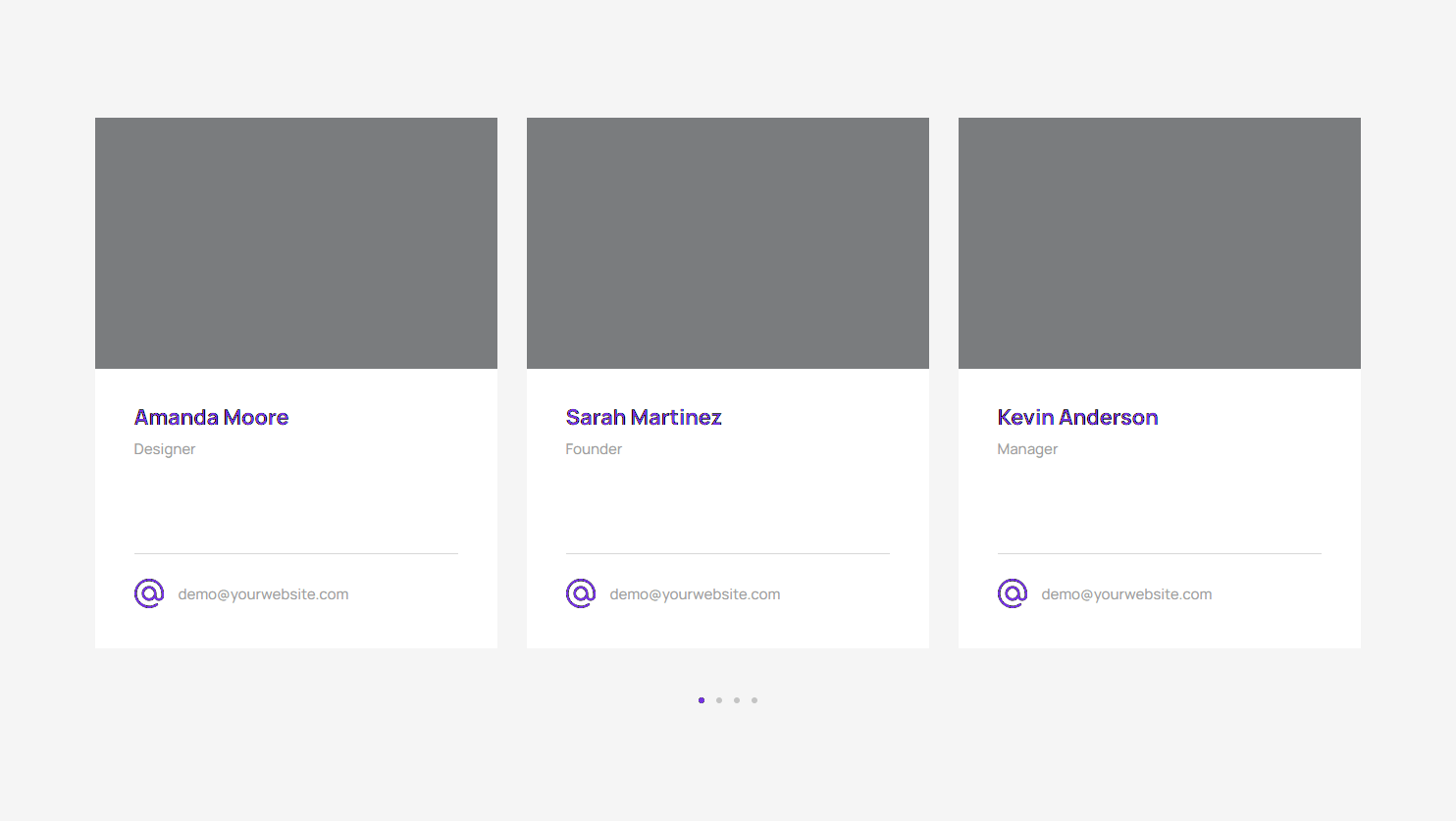The height and width of the screenshot is (821, 1456).
Task: Click the @ icon in Sarah Martinez's card
Action: (x=581, y=593)
